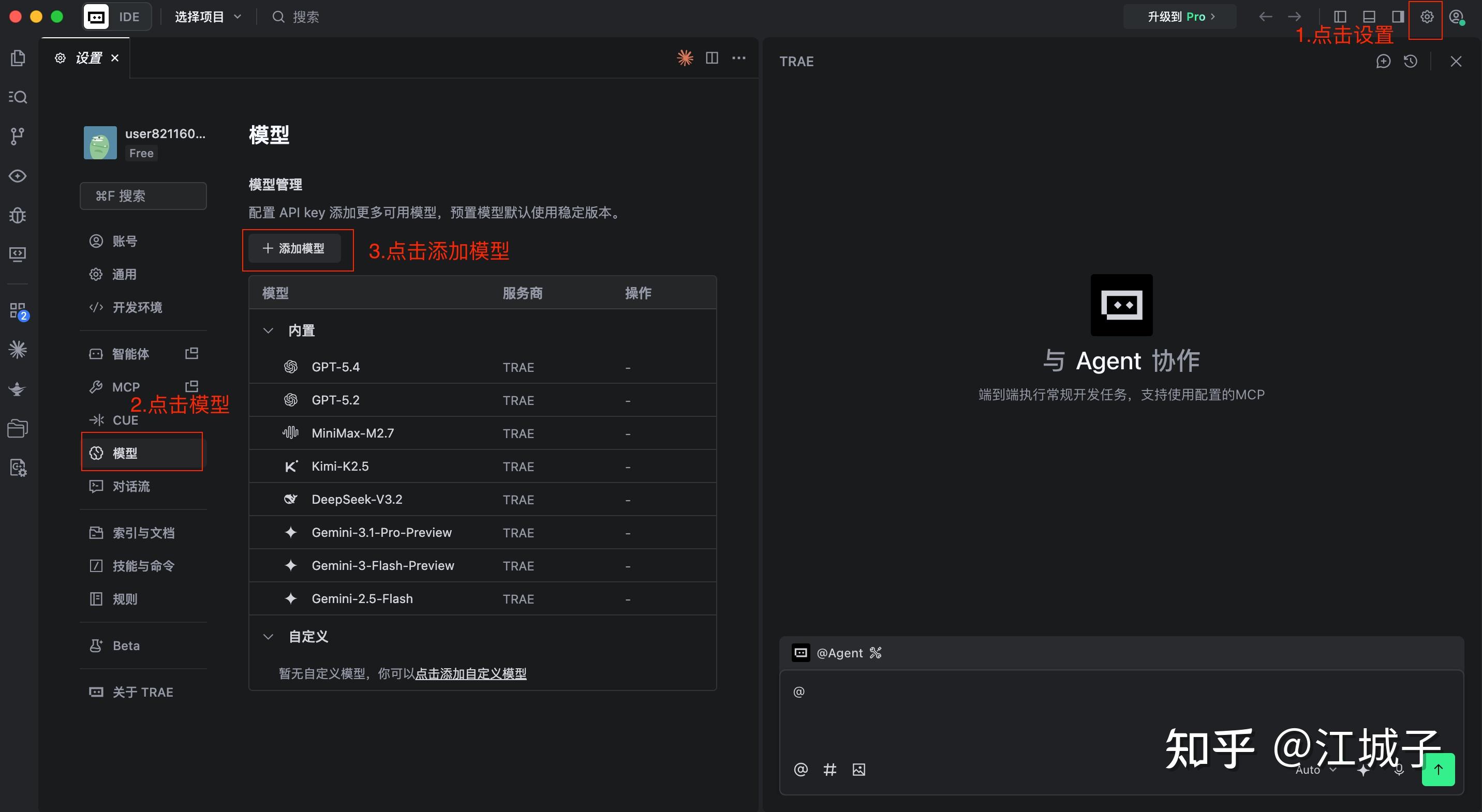1482x812 pixels.
Task: Navigate back with the left arrow
Action: pyautogui.click(x=1265, y=17)
